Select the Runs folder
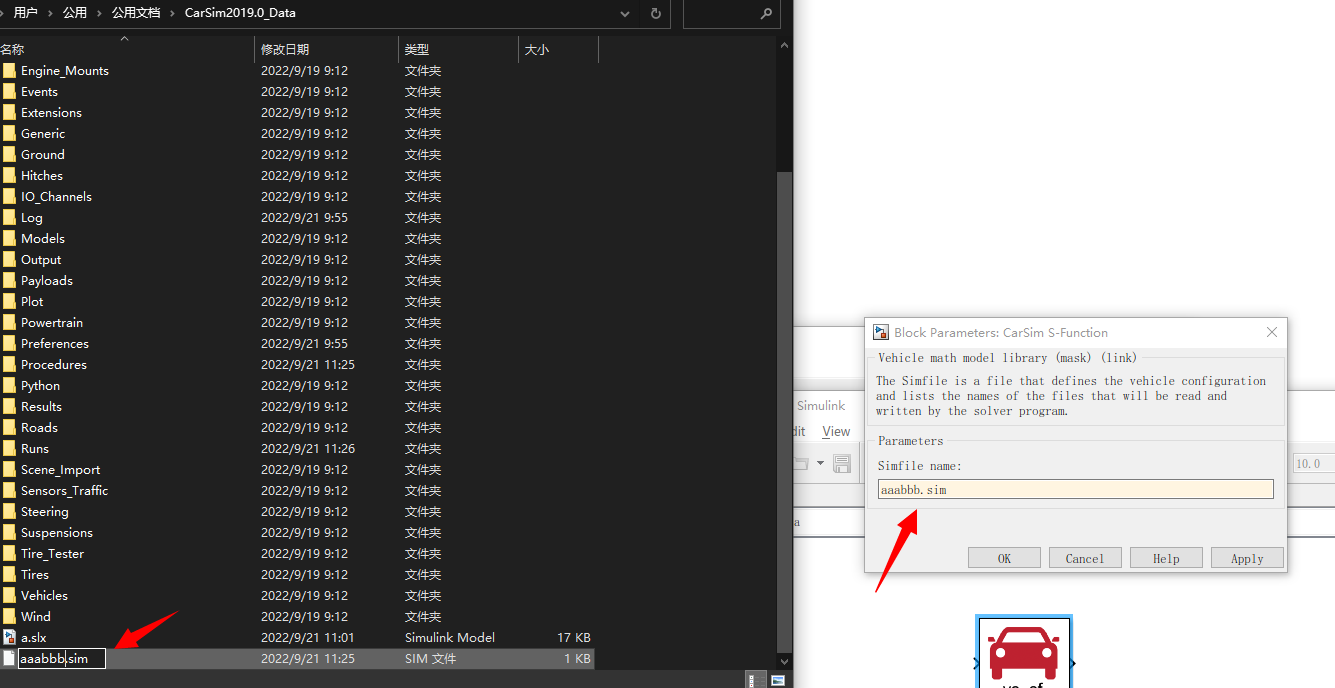Screen dimensions: 1335x688 pos(35,449)
